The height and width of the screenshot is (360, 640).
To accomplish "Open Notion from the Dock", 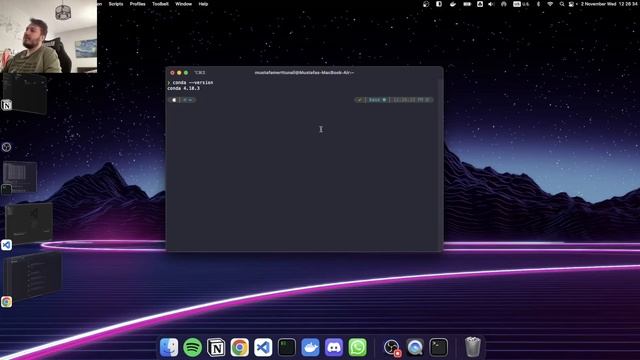I will [x=216, y=347].
